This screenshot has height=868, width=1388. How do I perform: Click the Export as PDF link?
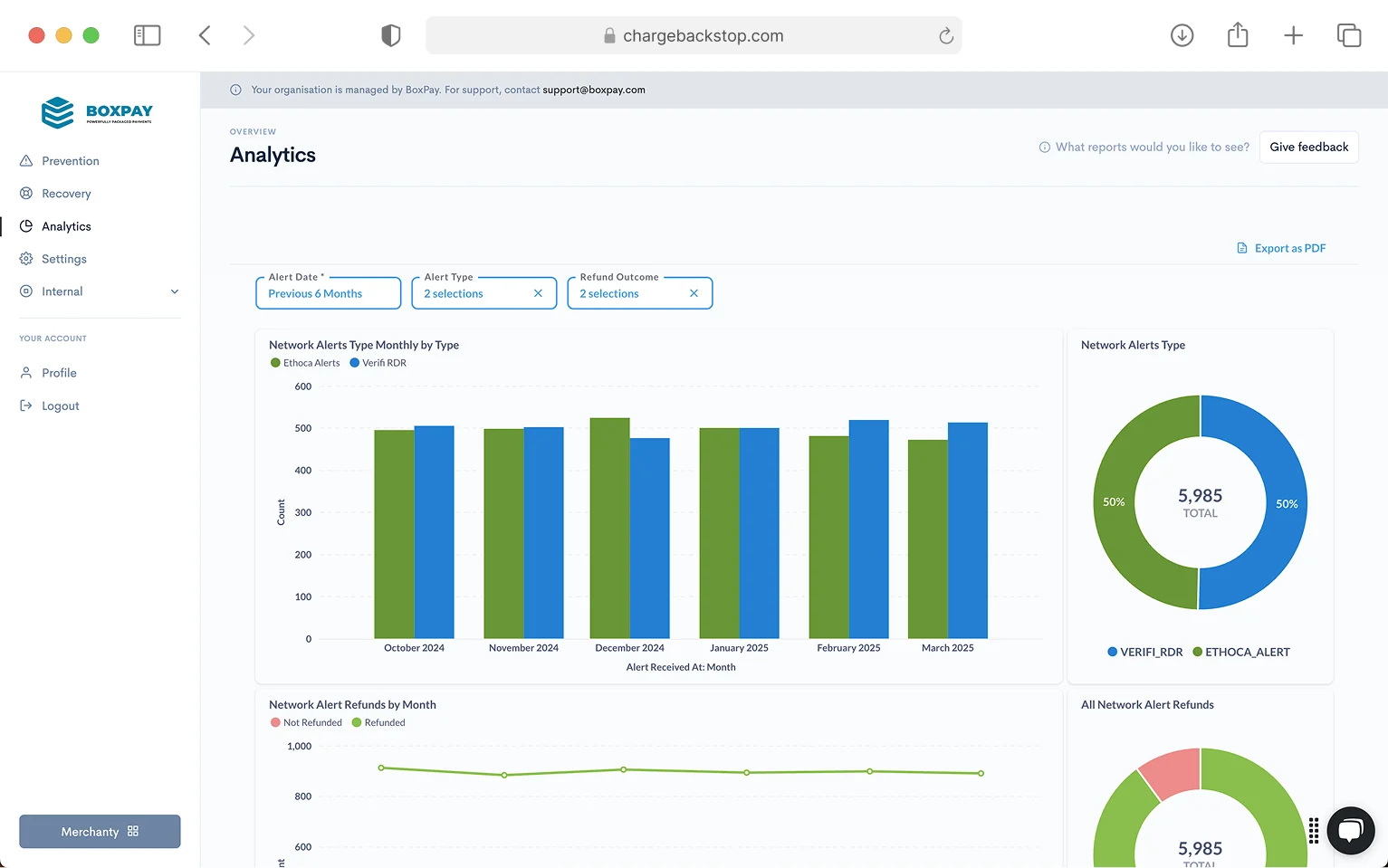coord(1281,248)
